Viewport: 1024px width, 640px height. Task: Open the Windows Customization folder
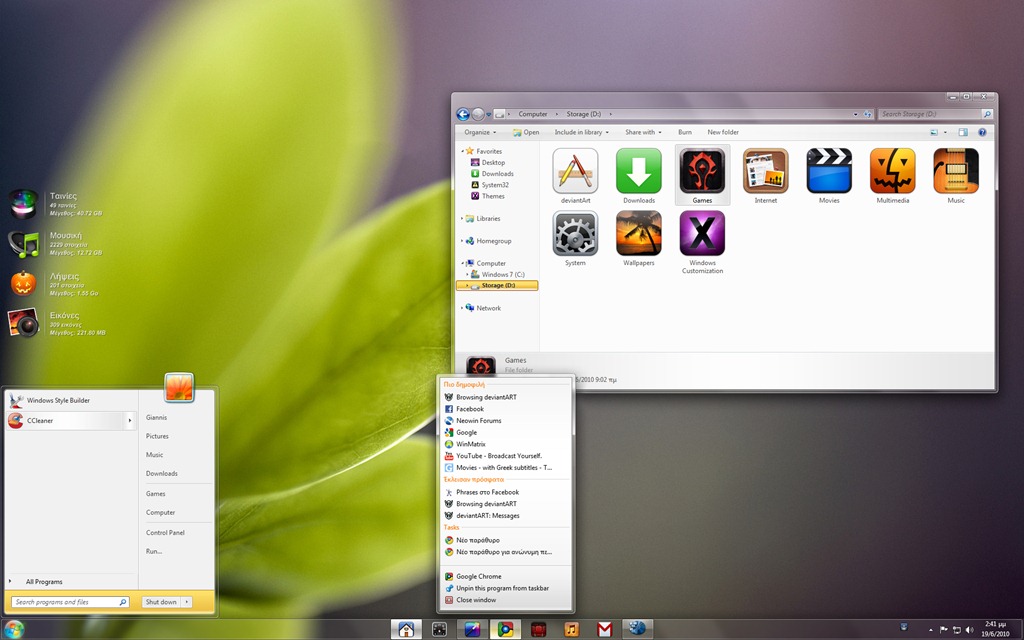pos(702,234)
